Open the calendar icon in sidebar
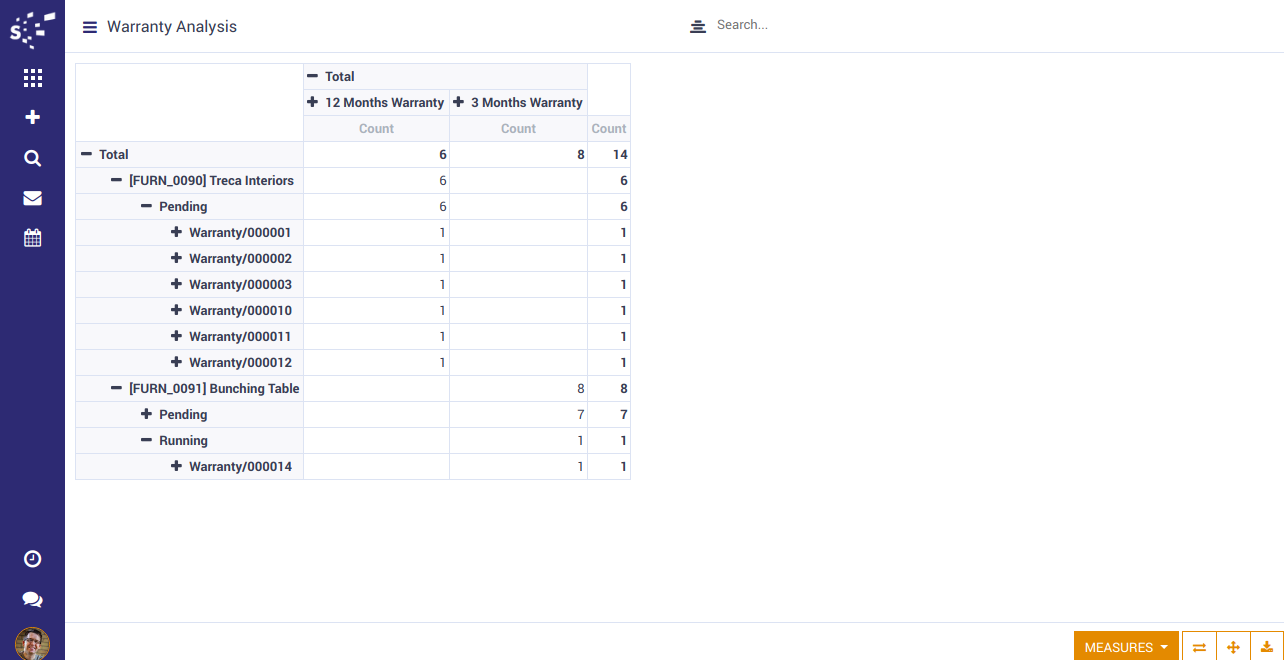The width and height of the screenshot is (1284, 660). pyautogui.click(x=32, y=238)
